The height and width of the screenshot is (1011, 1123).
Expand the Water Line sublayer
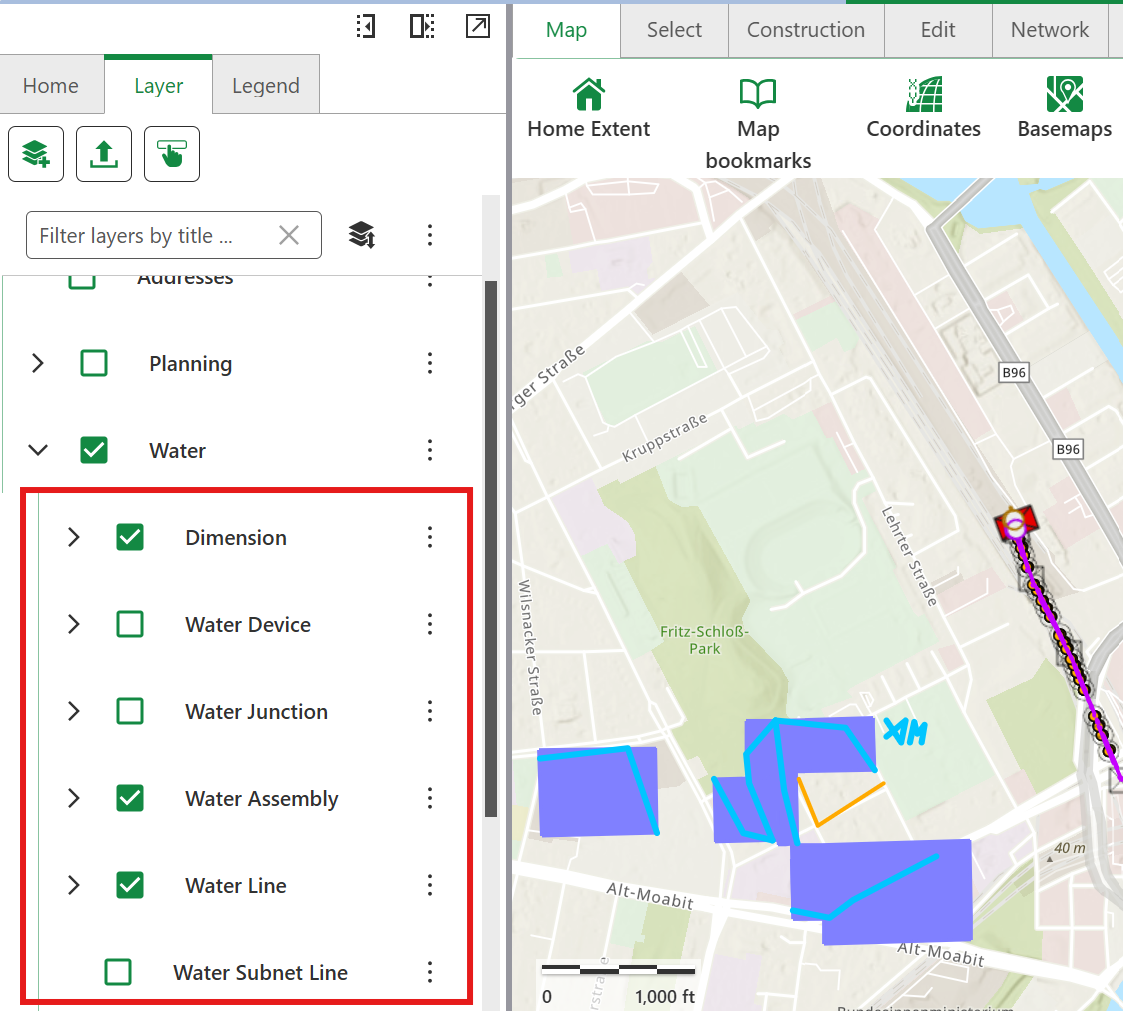point(73,886)
